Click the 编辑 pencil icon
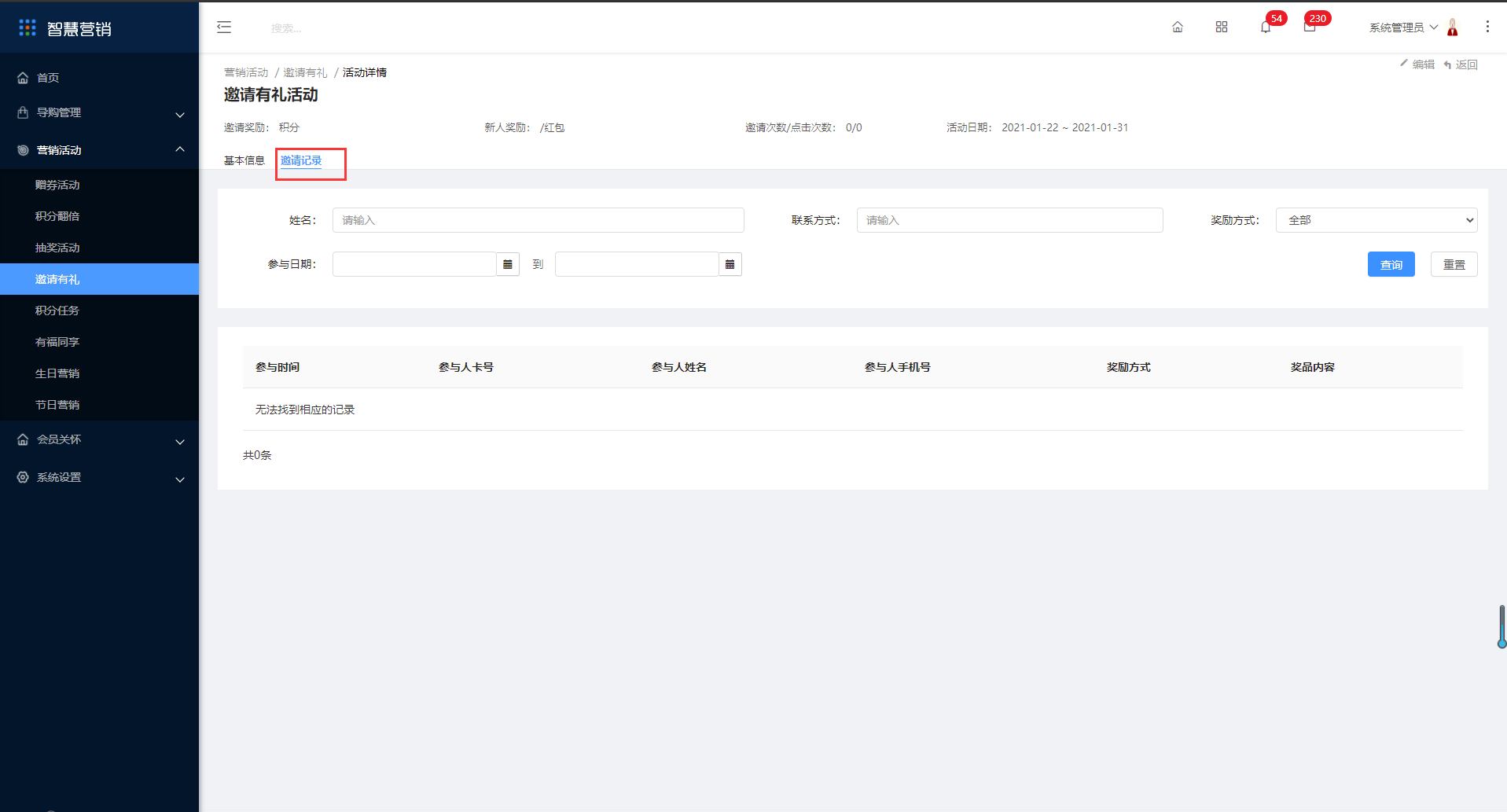 pos(1404,63)
